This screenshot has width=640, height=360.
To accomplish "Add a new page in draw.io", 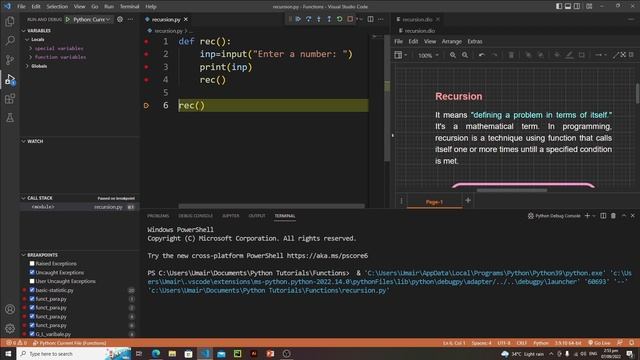I will (468, 200).
